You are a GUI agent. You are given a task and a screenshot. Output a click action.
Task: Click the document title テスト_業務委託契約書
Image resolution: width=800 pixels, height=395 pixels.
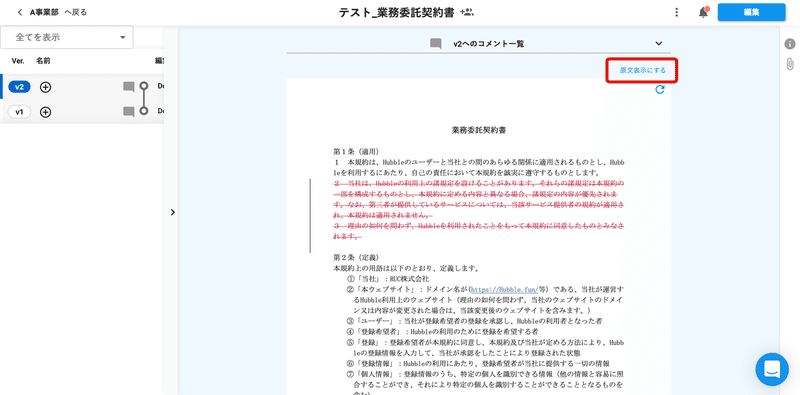click(396, 12)
